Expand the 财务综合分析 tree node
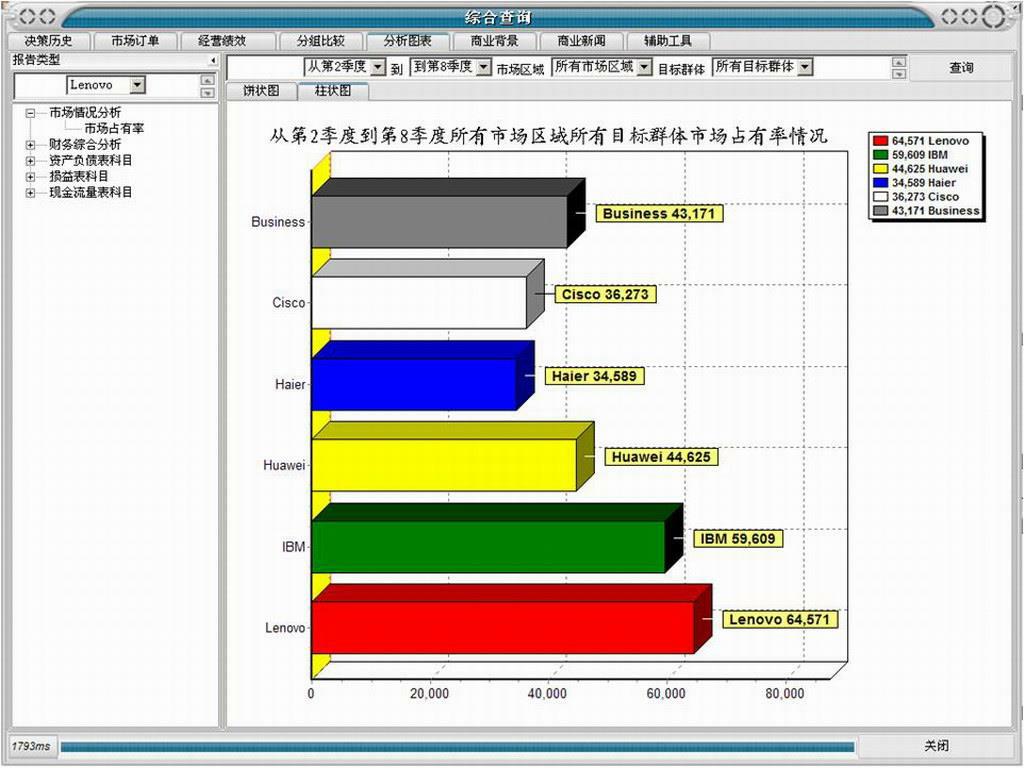Viewport: 1024px width, 768px height. (30, 144)
